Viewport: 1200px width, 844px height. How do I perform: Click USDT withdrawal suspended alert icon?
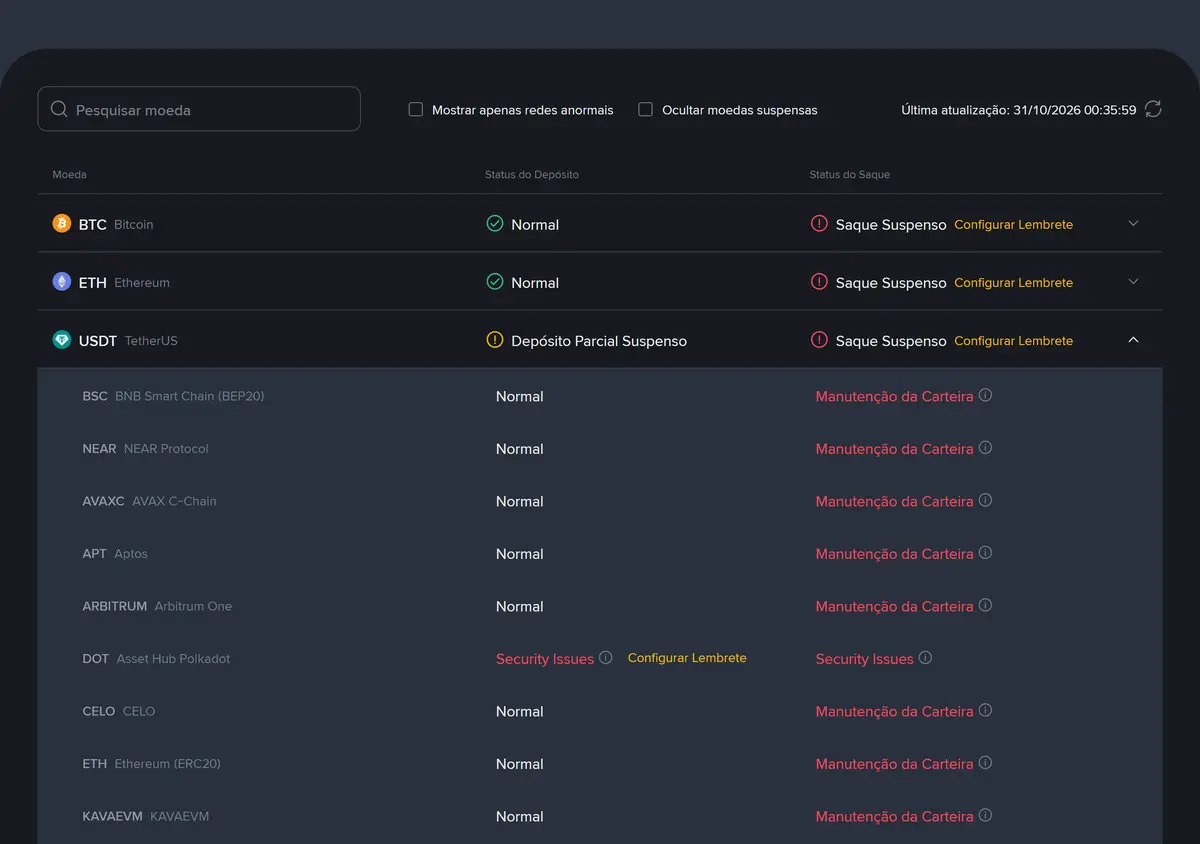[x=819, y=340]
